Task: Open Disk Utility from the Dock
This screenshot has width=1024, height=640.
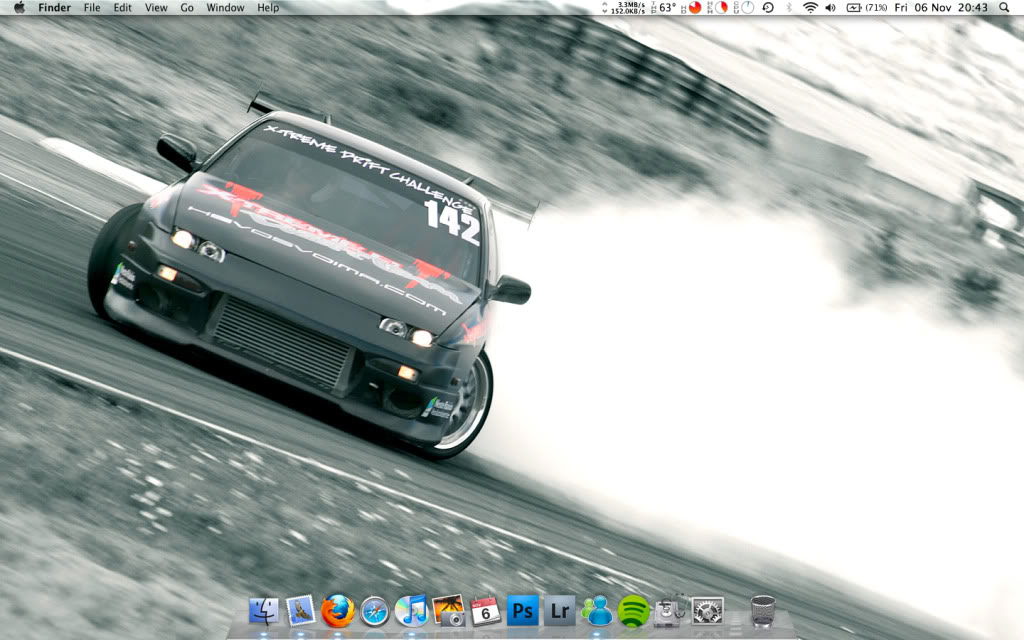Action: 670,611
